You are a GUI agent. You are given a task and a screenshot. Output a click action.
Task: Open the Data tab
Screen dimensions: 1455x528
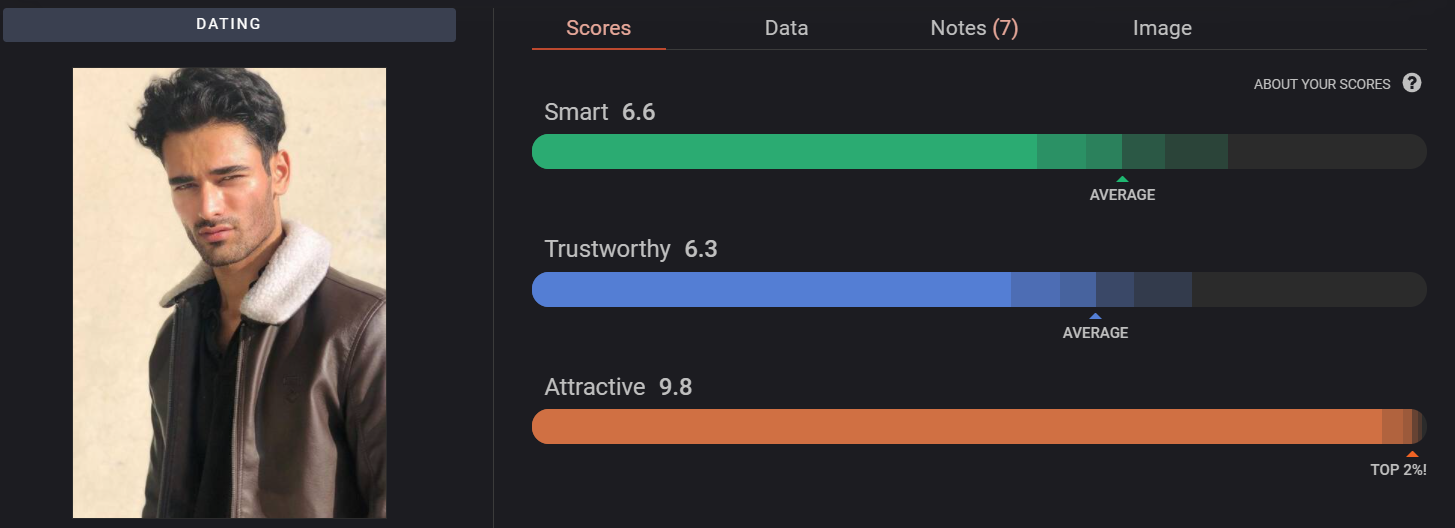[x=786, y=28]
